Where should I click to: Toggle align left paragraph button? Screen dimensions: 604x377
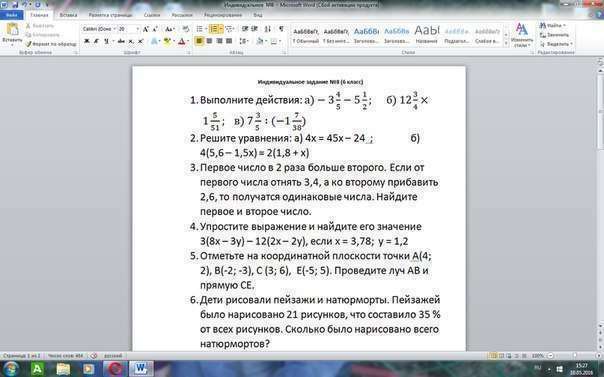199,41
